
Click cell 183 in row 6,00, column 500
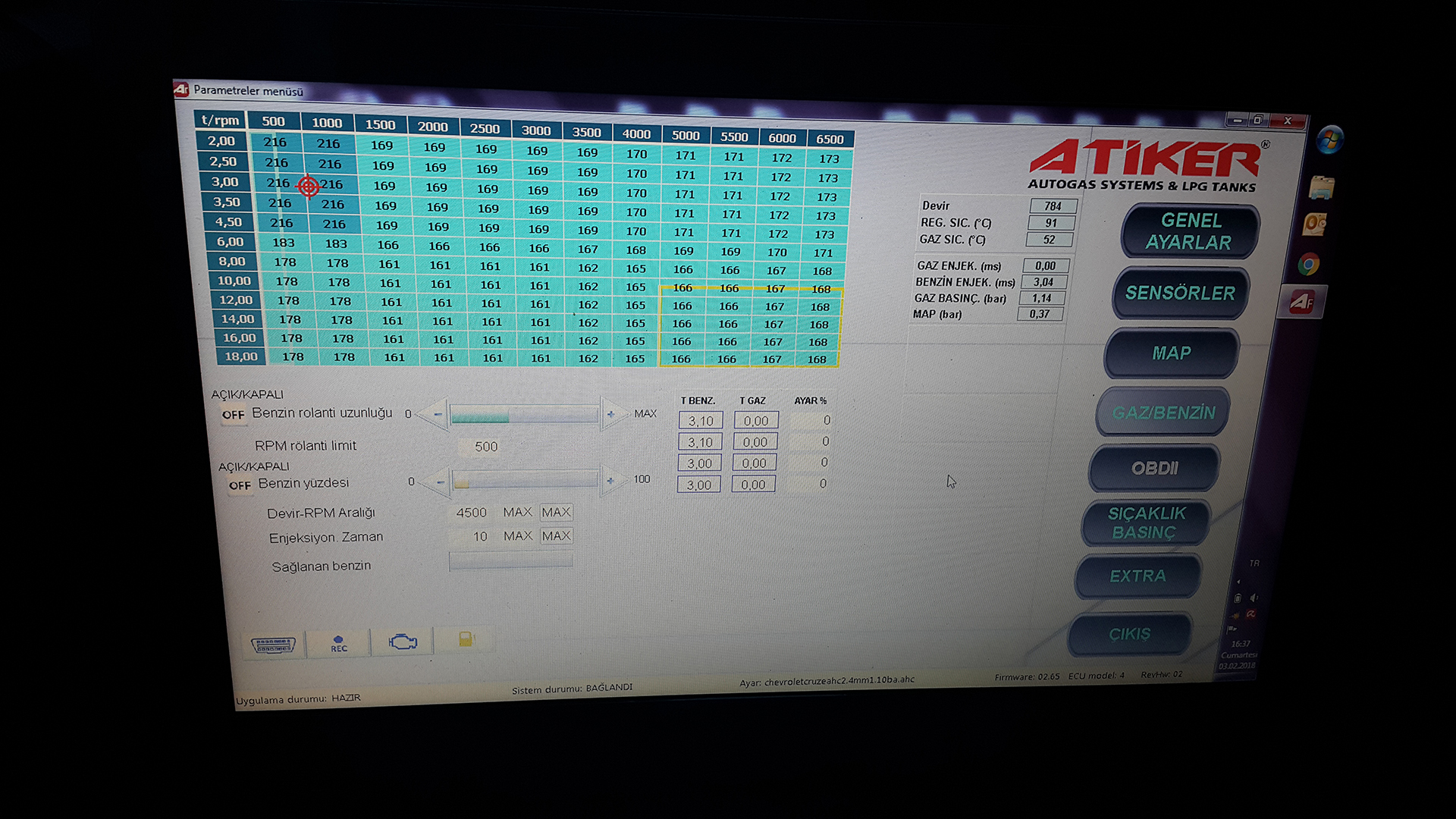[x=283, y=243]
